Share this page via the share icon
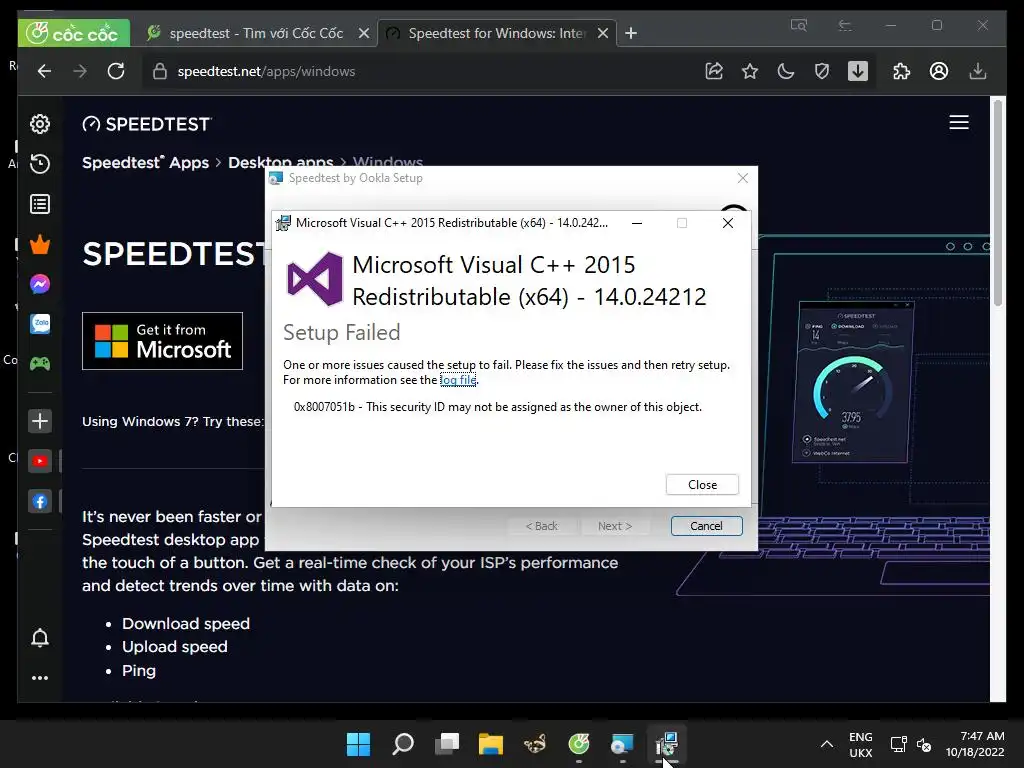This screenshot has height=768, width=1024. click(x=714, y=71)
